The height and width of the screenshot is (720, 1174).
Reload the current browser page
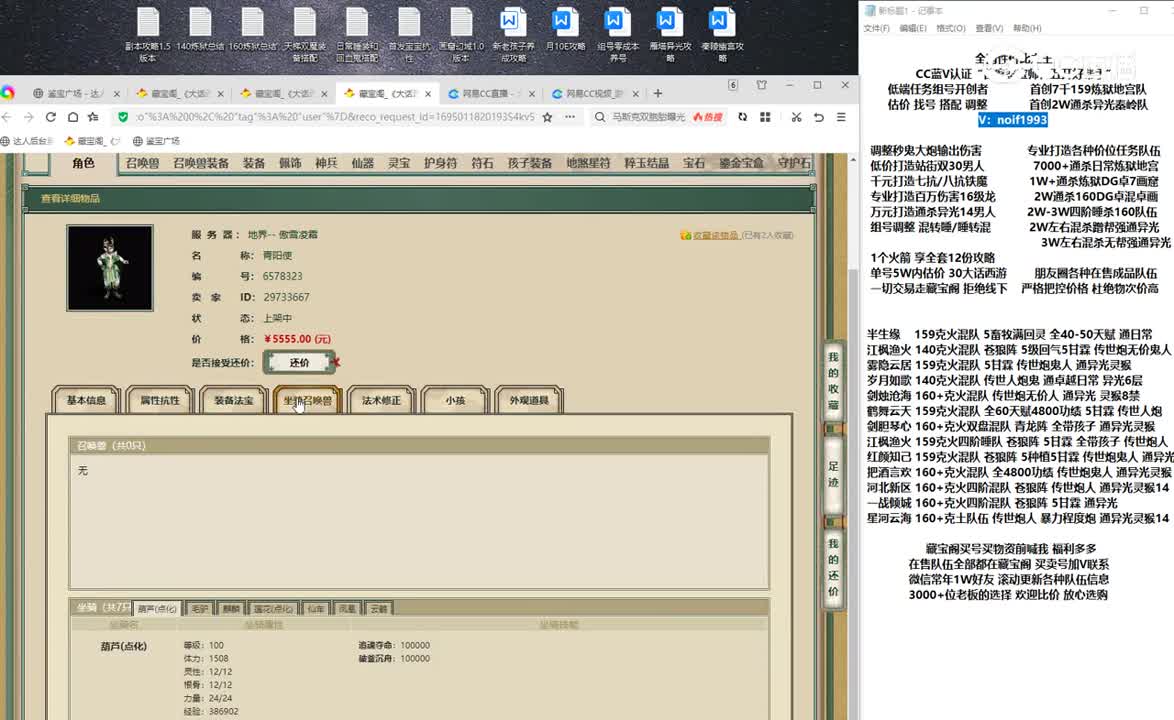click(50, 117)
